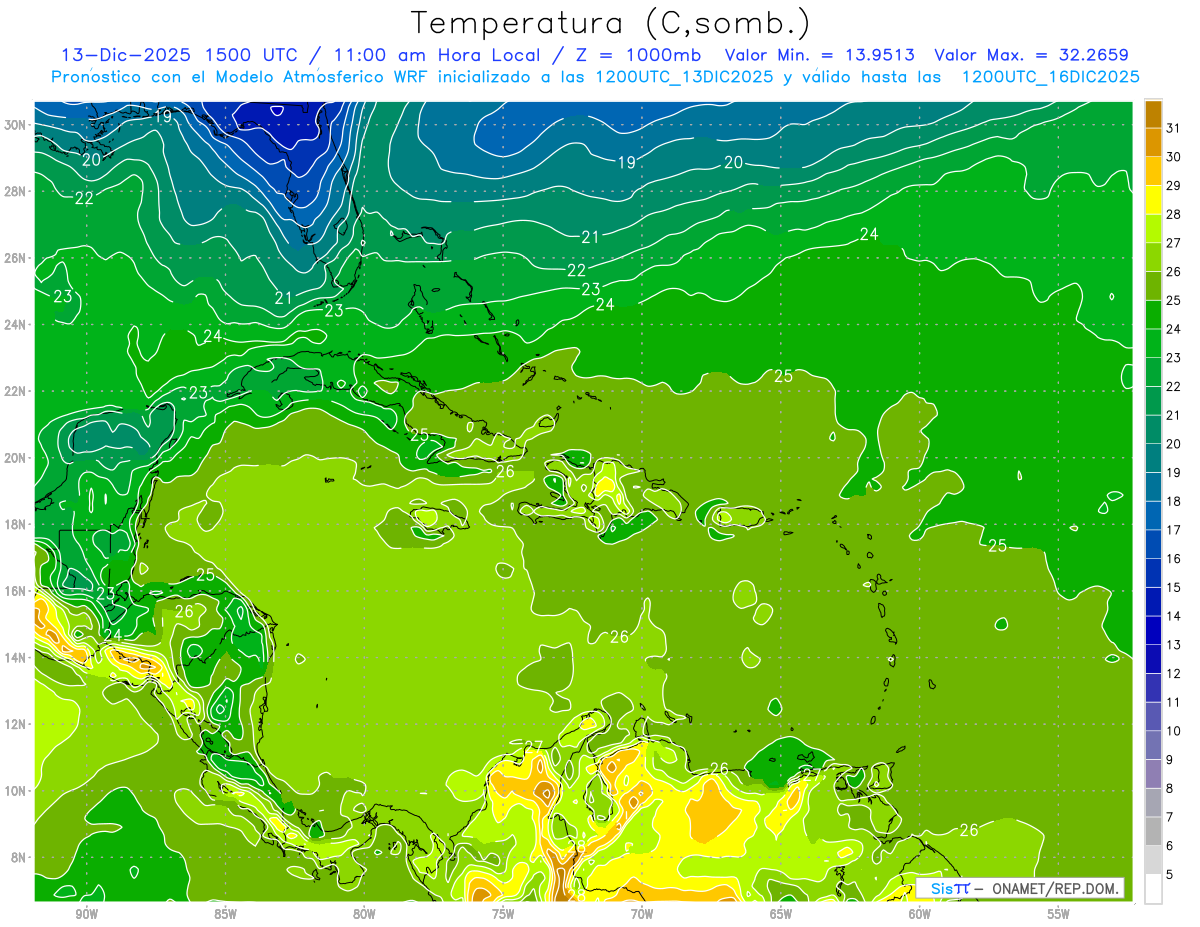Click the '16N' latitude axis label

(x=16, y=591)
